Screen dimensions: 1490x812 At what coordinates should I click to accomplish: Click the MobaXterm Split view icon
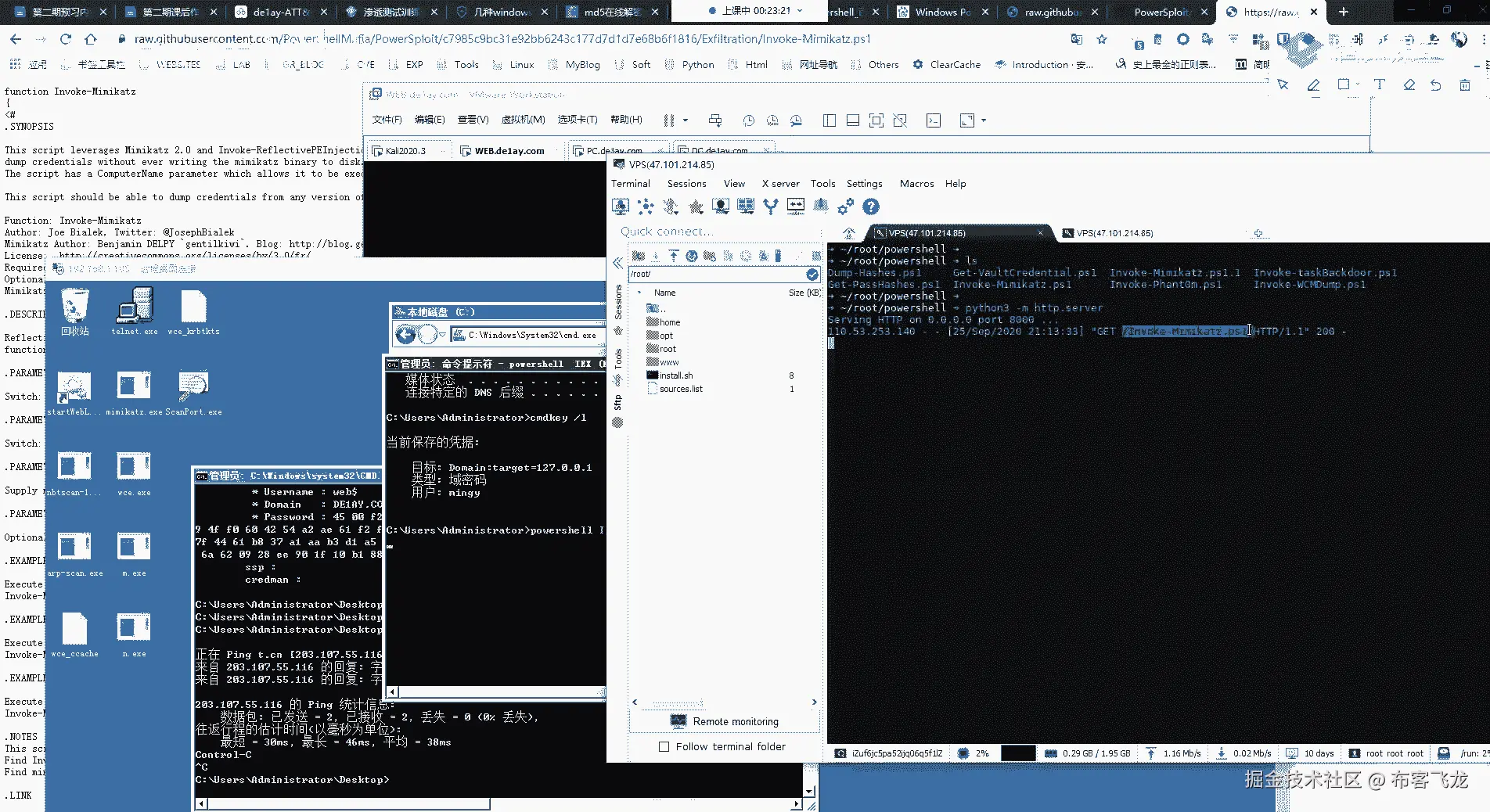coord(746,207)
